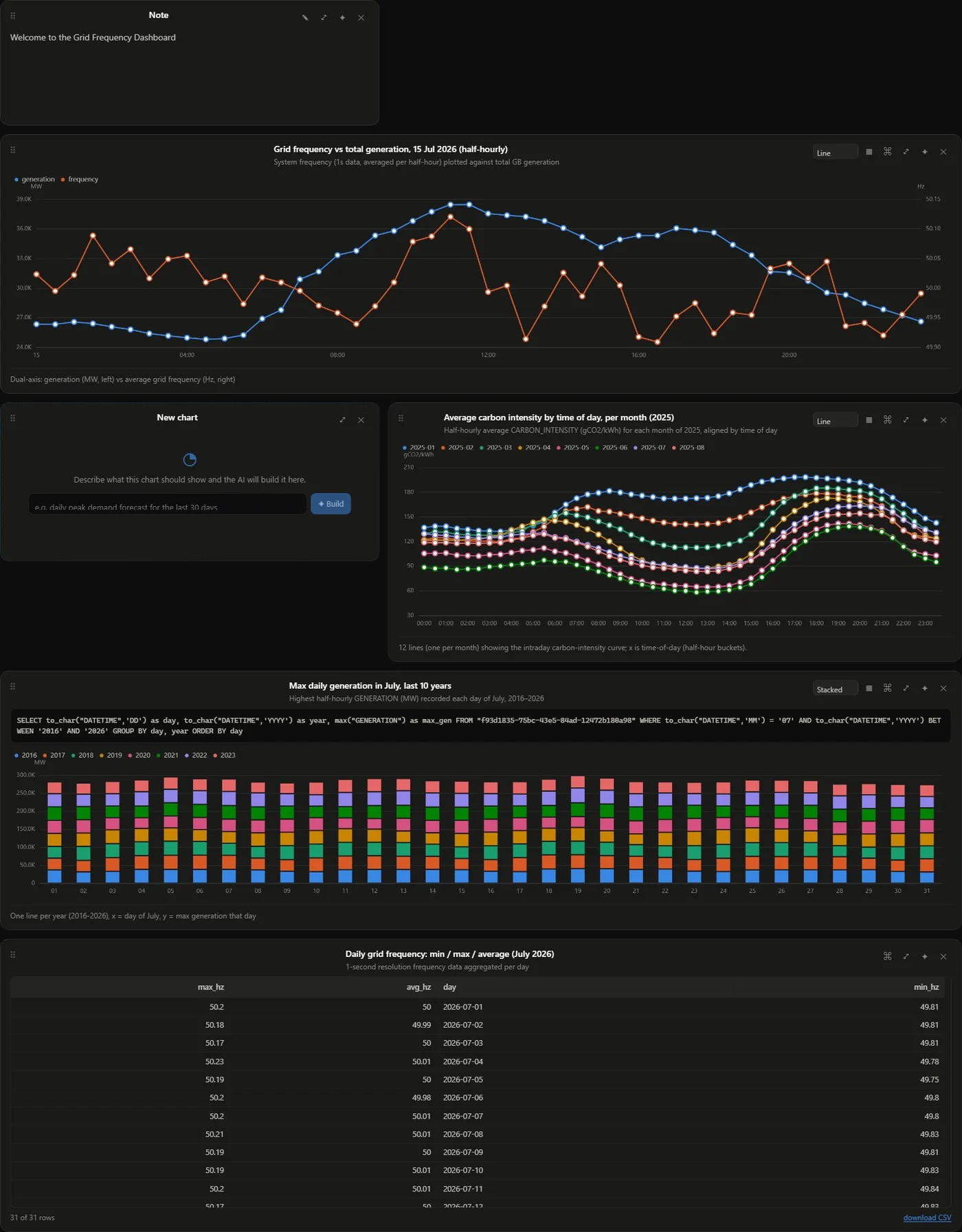Click the Build button in New chart
The height and width of the screenshot is (1232, 962).
tap(331, 504)
